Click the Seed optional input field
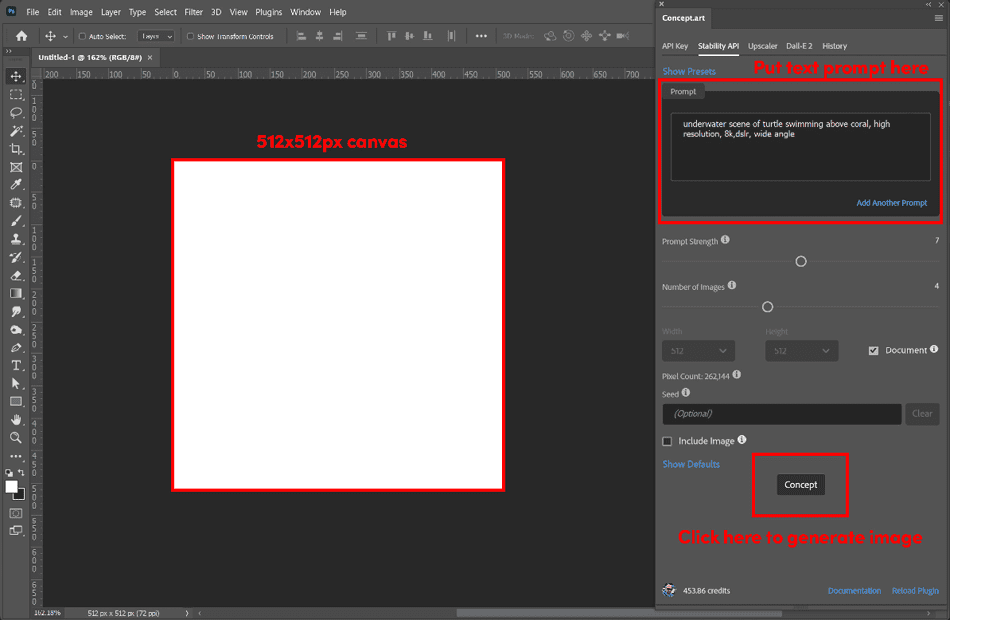This screenshot has width=1000, height=620. [782, 414]
